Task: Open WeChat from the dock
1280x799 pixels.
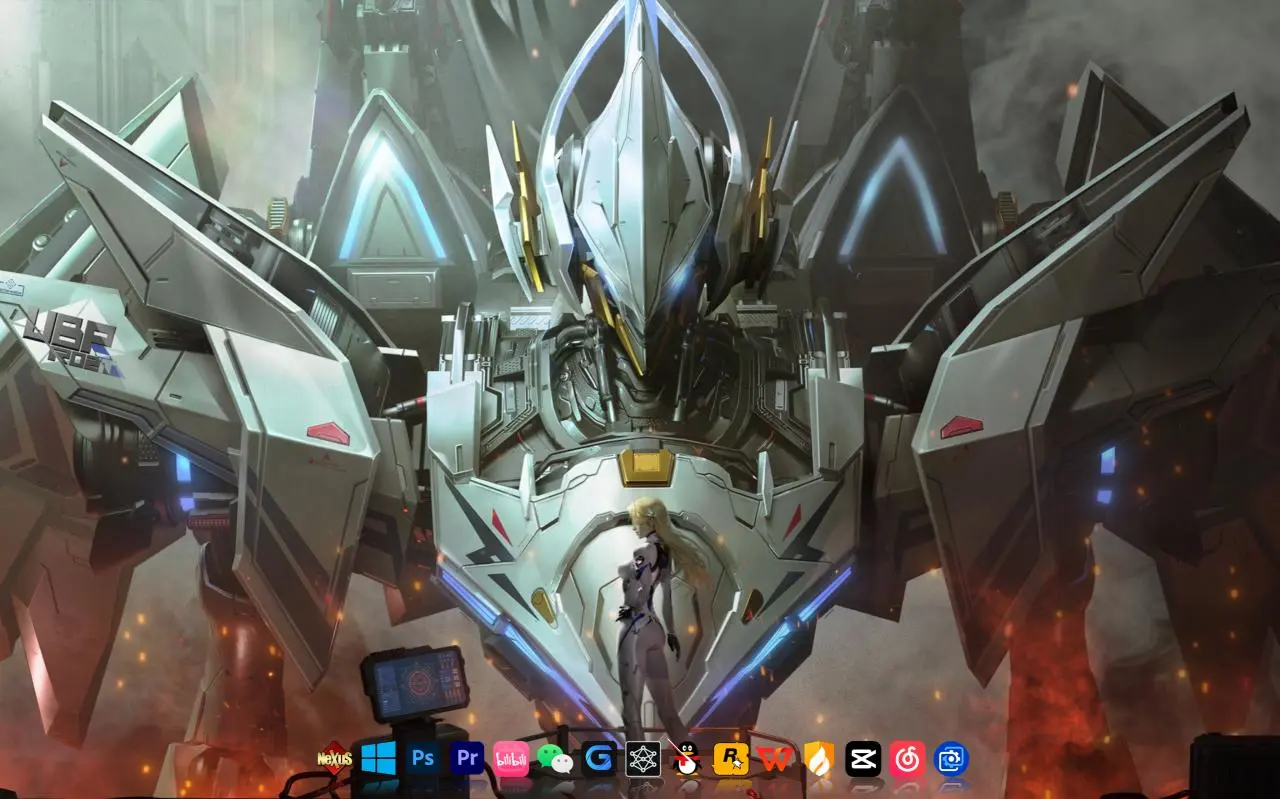Action: (x=555, y=759)
